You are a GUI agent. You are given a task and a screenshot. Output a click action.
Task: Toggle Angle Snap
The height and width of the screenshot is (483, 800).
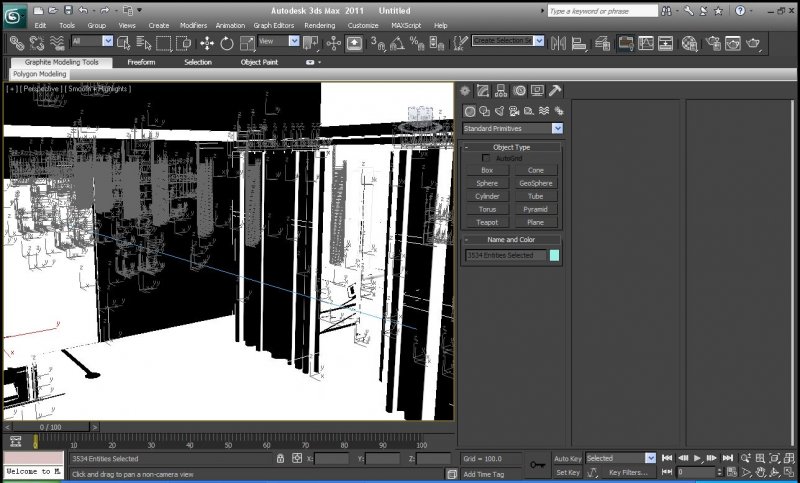tap(397, 43)
